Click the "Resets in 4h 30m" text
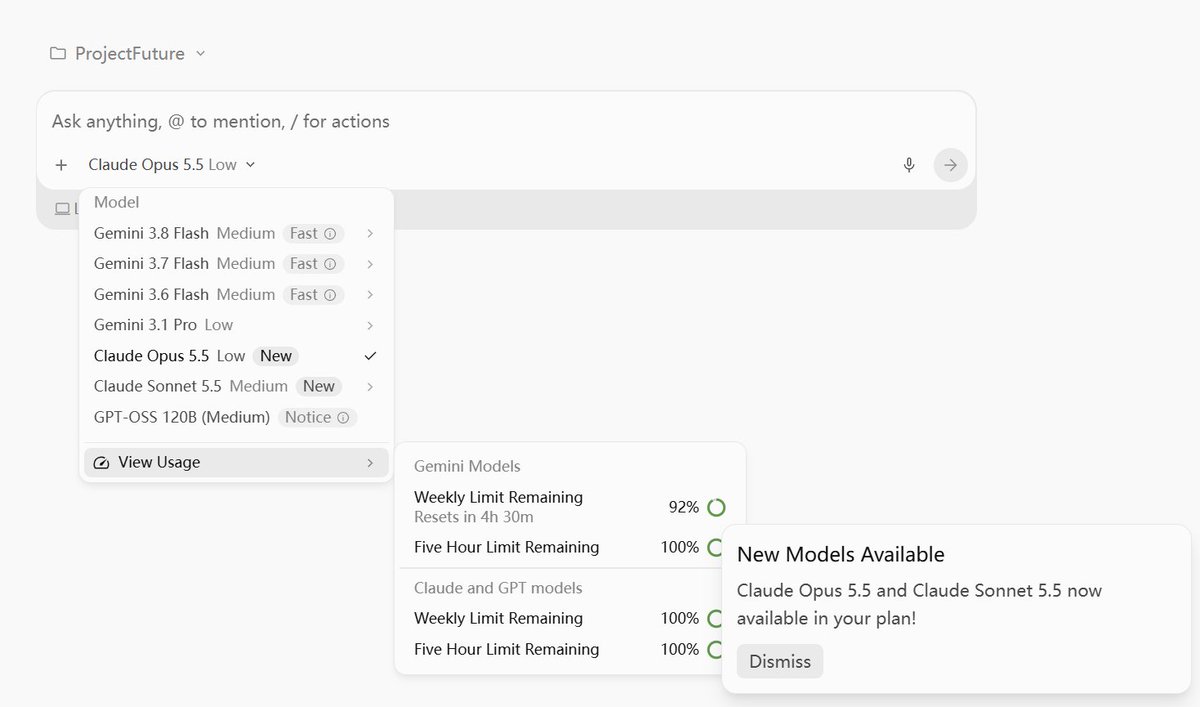This screenshot has height=707, width=1200. (x=474, y=517)
